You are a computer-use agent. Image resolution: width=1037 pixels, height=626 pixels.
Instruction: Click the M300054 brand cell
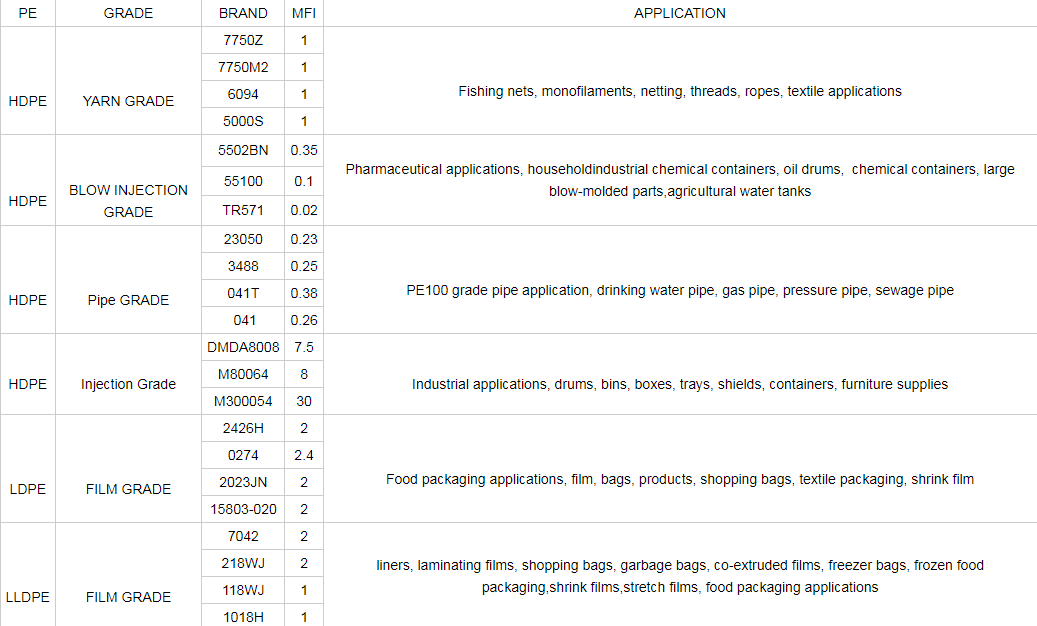(242, 401)
